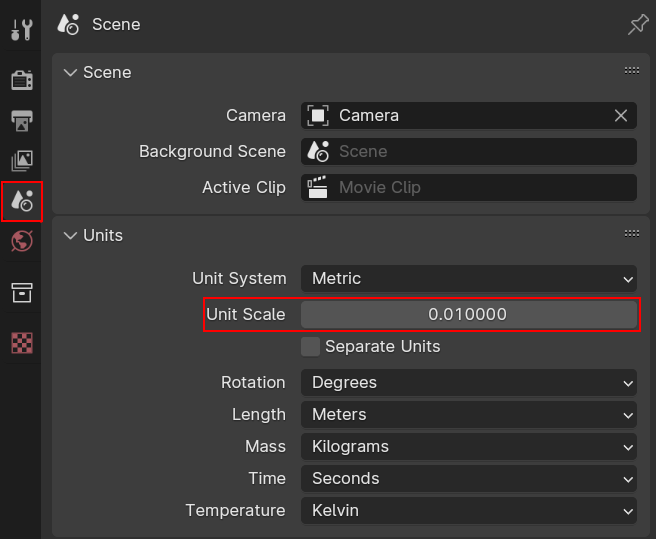Clear the Camera field with X

[621, 116]
